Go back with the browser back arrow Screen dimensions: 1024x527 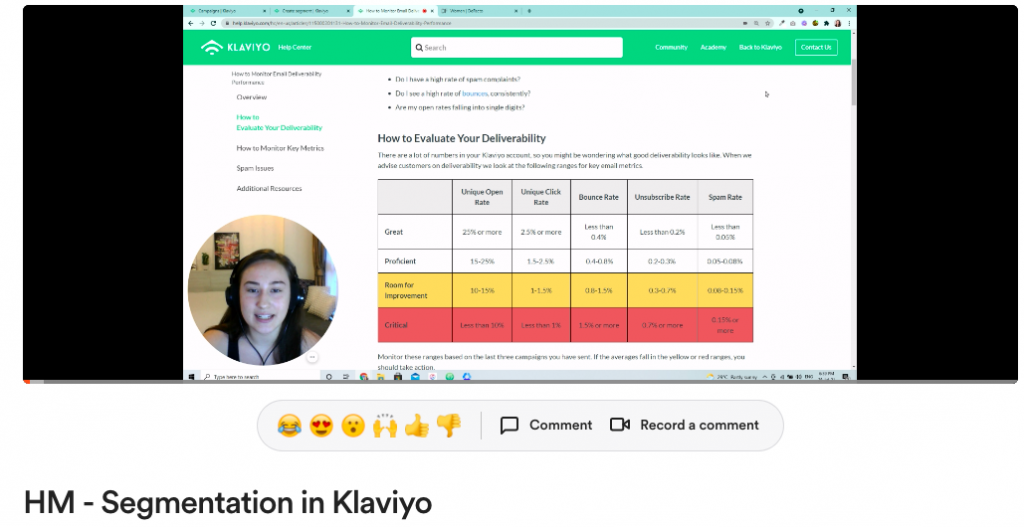191,23
